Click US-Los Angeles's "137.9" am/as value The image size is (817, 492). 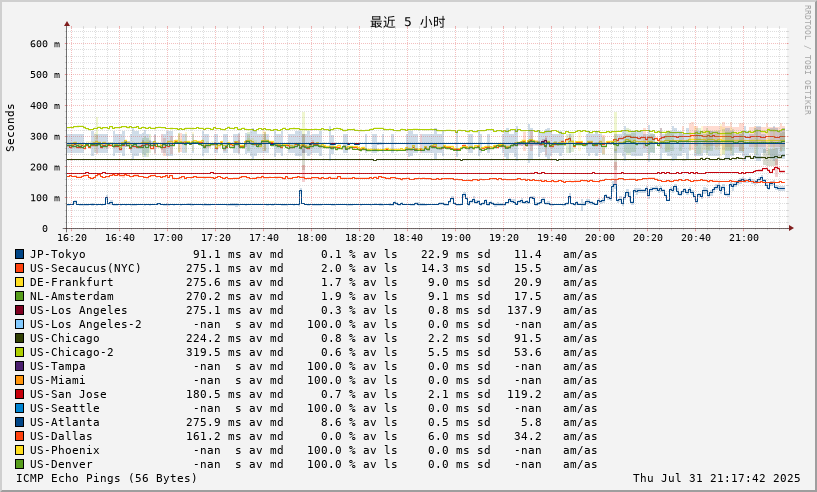[x=524, y=311]
